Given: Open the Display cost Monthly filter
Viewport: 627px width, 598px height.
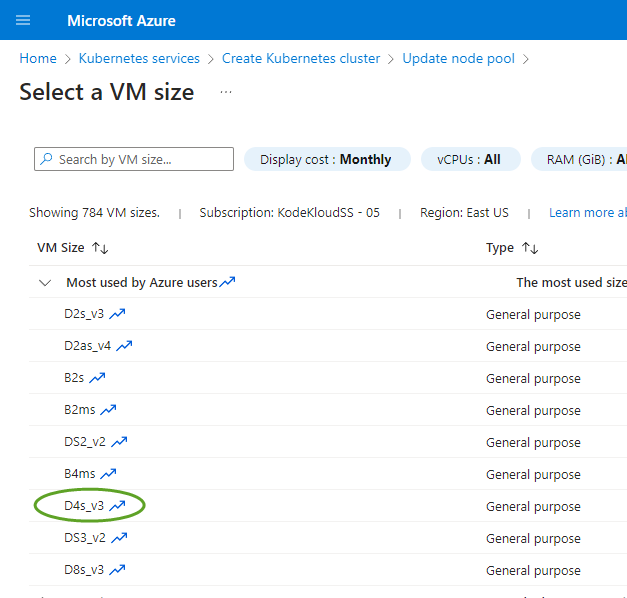Looking at the screenshot, I should [326, 159].
